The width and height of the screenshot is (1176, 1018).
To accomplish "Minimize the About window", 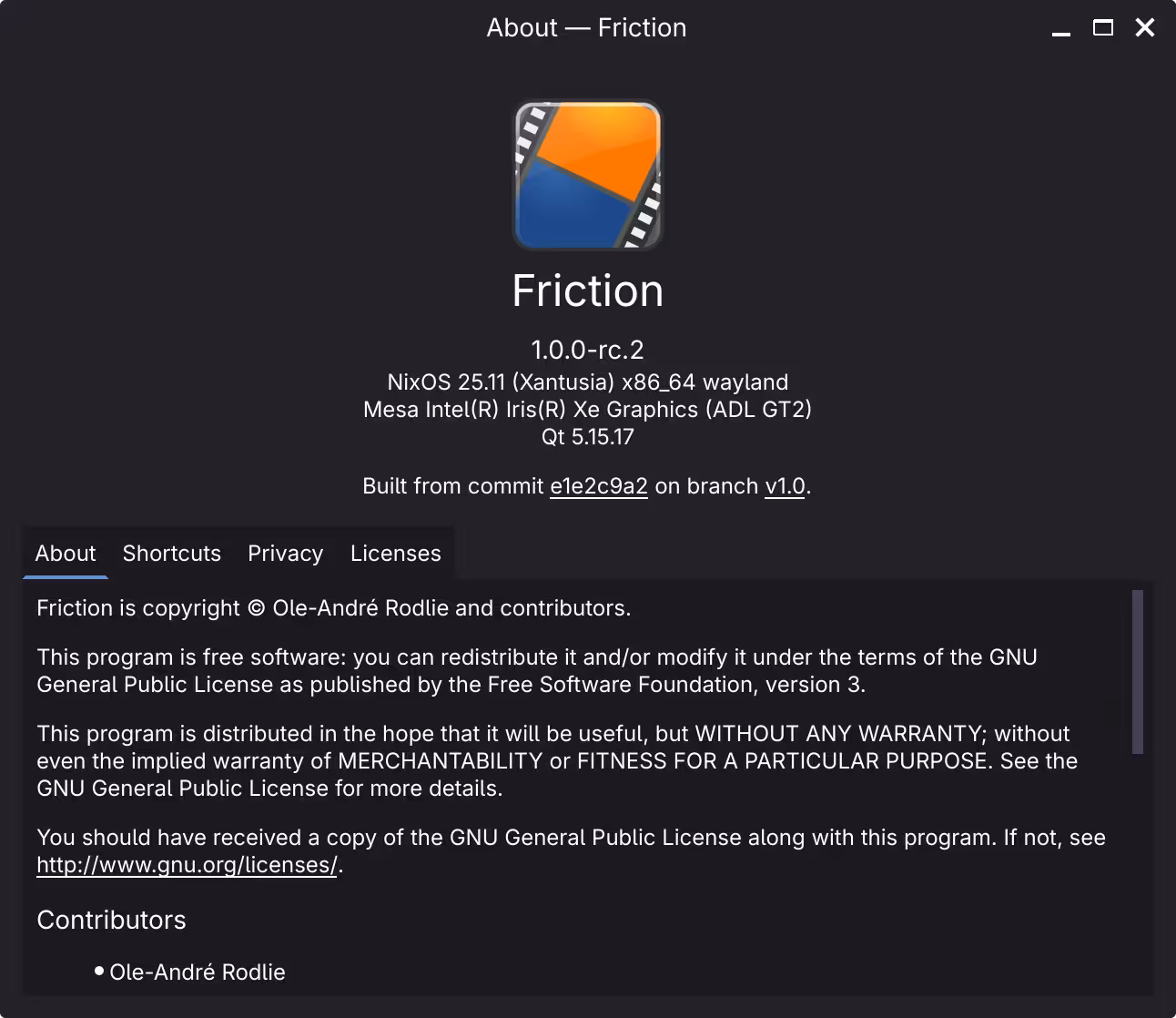I will click(1060, 27).
